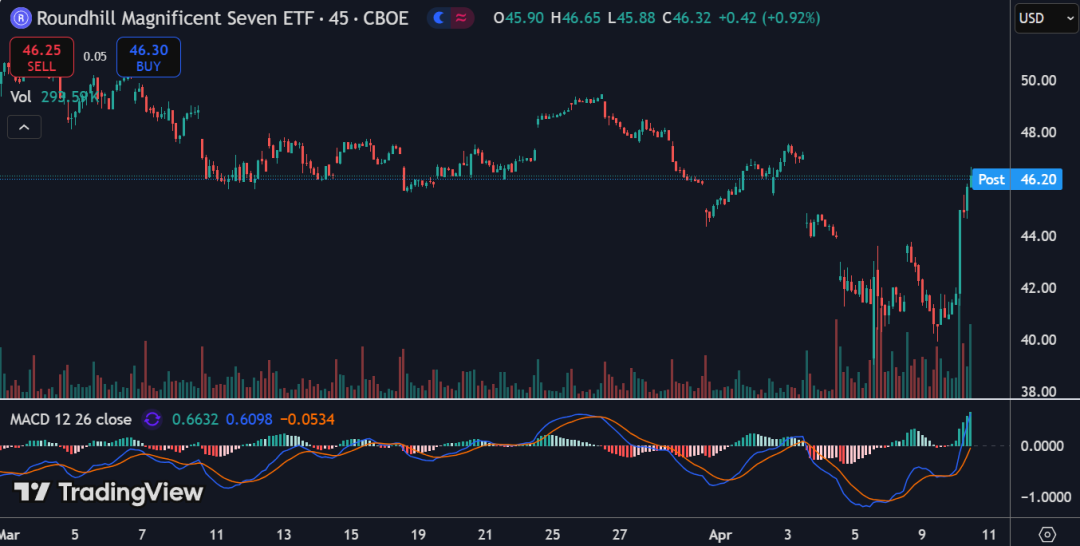This screenshot has width=1080, height=546.
Task: Click the 38.00 price axis label
Action: tap(1038, 392)
